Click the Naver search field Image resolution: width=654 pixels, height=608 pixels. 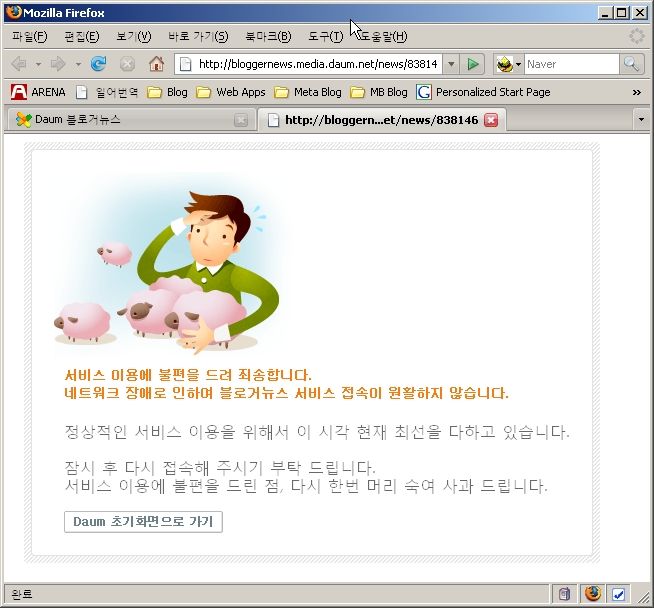click(x=571, y=64)
